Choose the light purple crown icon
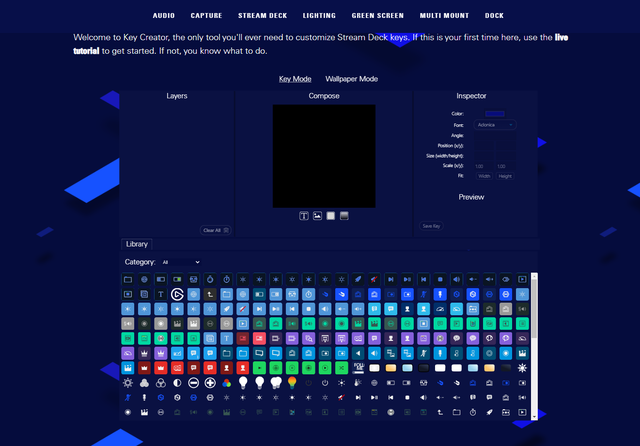Image resolution: width=640 pixels, height=446 pixels. pos(161,353)
